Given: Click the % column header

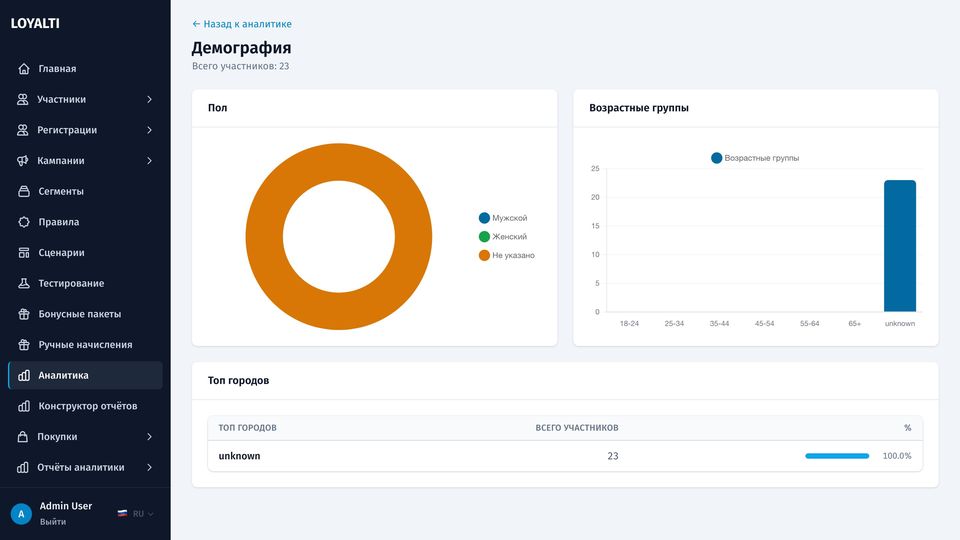Looking at the screenshot, I should tap(907, 427).
